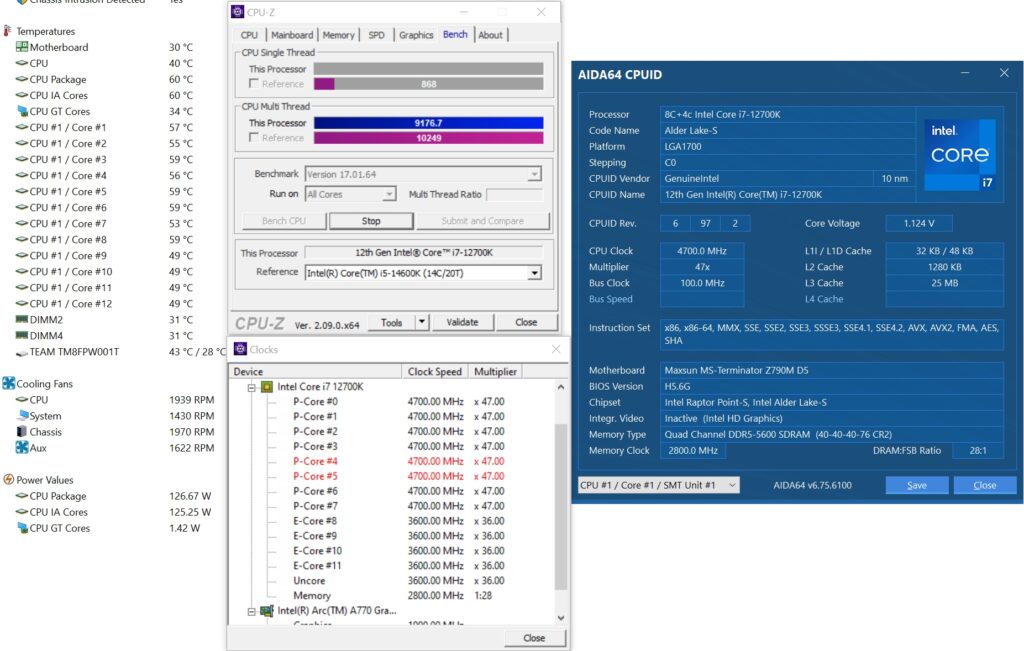Screen dimensions: 1024x651
Task: Click the CPU fan icon under Cooling Fans
Action: pyautogui.click(x=22, y=400)
